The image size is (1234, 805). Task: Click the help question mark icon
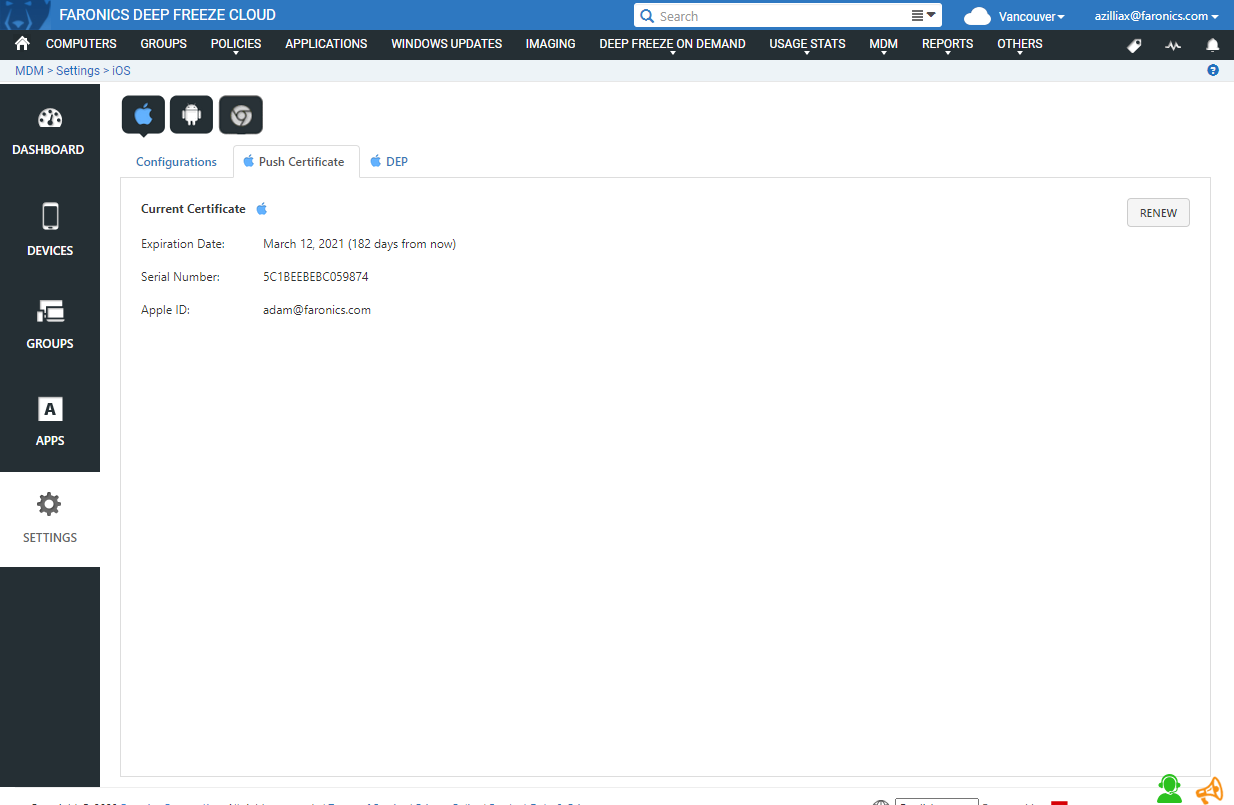pos(1213,70)
